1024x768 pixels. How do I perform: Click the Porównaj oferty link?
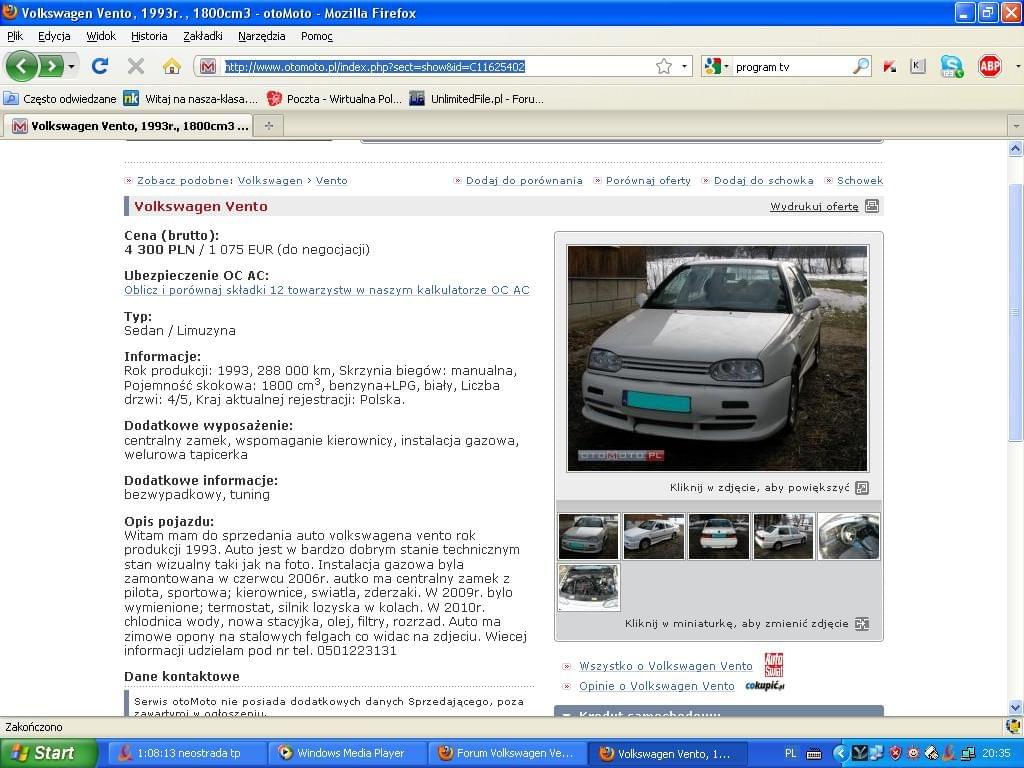(648, 181)
